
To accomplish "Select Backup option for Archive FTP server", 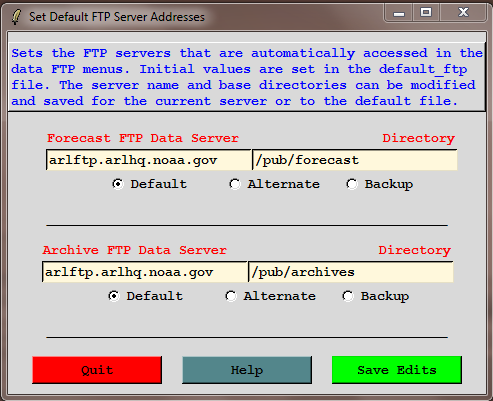I will pyautogui.click(x=348, y=296).
